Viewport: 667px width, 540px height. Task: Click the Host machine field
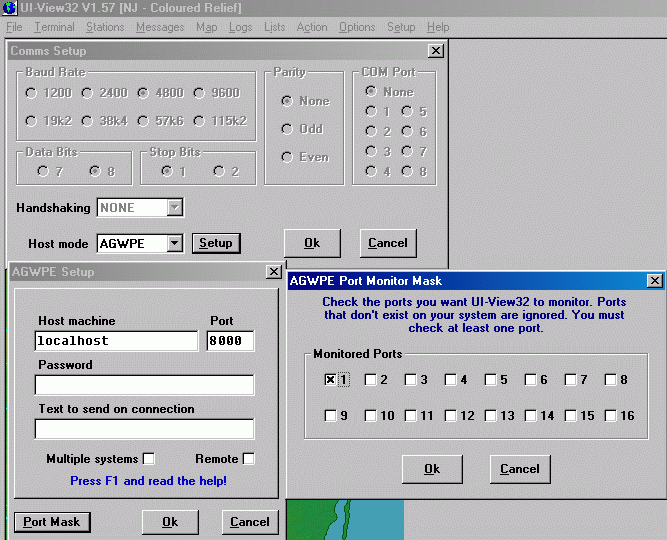(116, 341)
